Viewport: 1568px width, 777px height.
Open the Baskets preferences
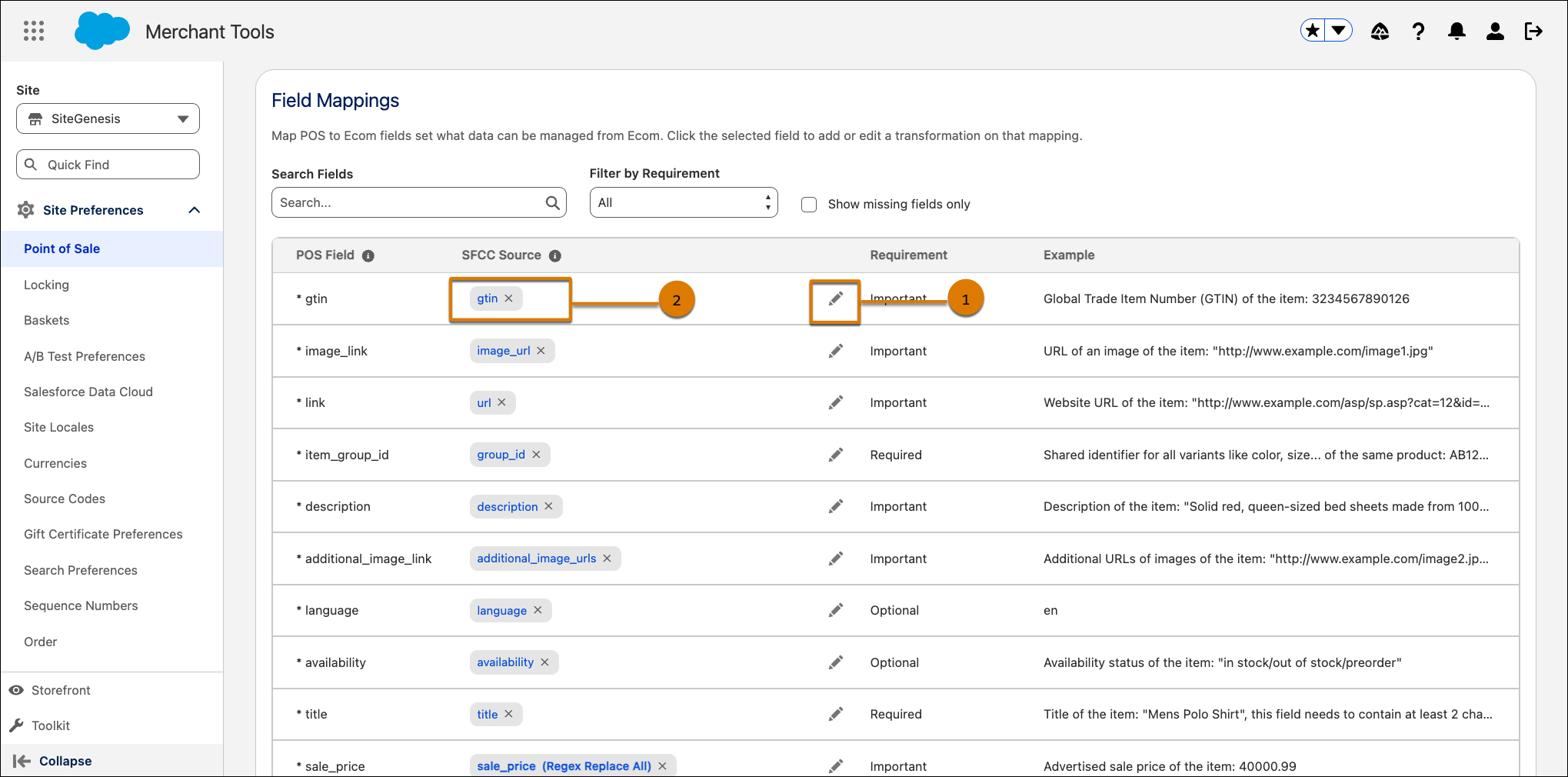46,320
